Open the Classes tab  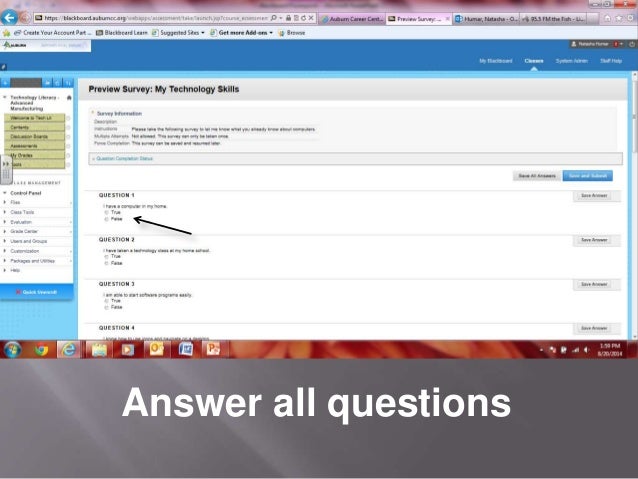point(534,61)
